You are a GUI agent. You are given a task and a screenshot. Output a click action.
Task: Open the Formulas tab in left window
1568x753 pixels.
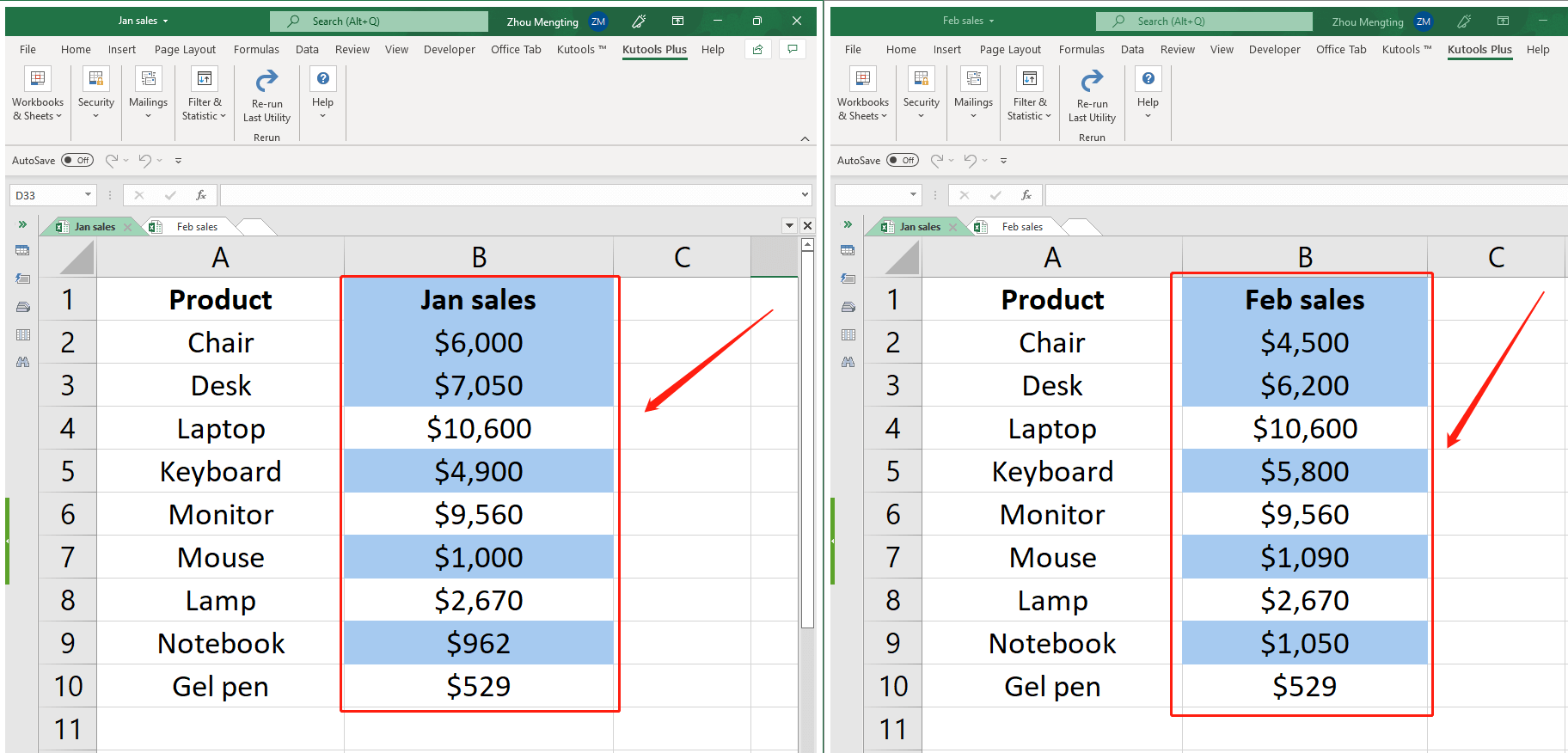click(256, 50)
